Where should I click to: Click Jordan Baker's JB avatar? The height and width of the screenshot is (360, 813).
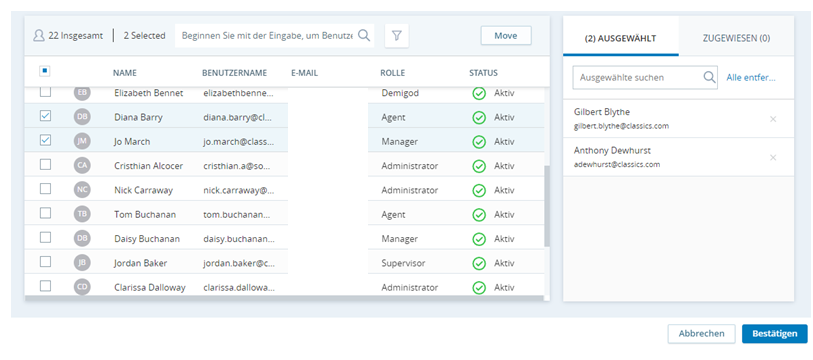point(82,263)
